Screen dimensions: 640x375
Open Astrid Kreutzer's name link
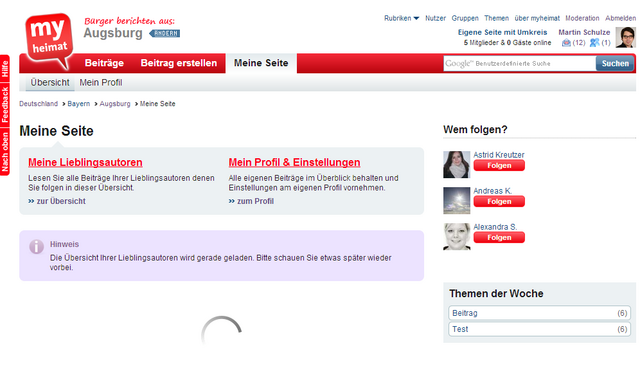coord(499,155)
